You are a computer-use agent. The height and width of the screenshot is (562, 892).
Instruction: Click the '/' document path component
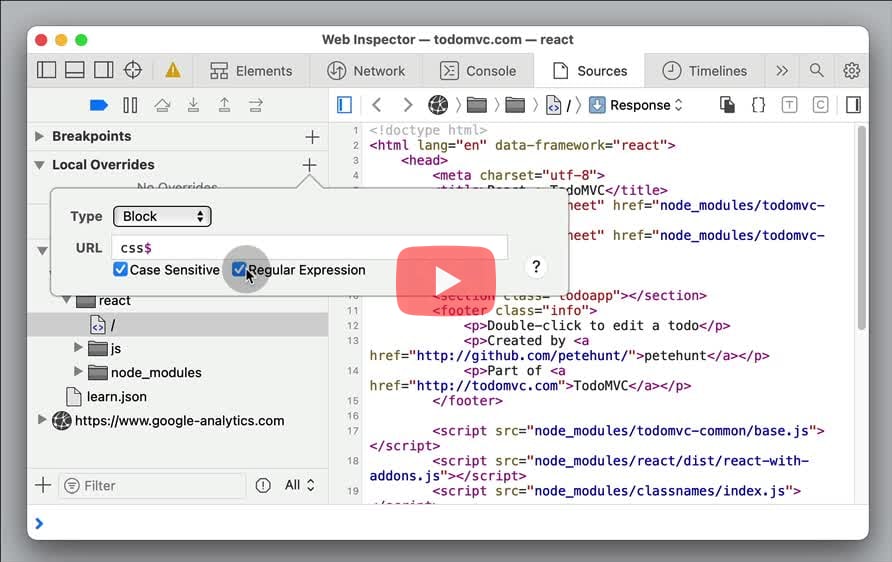(558, 105)
